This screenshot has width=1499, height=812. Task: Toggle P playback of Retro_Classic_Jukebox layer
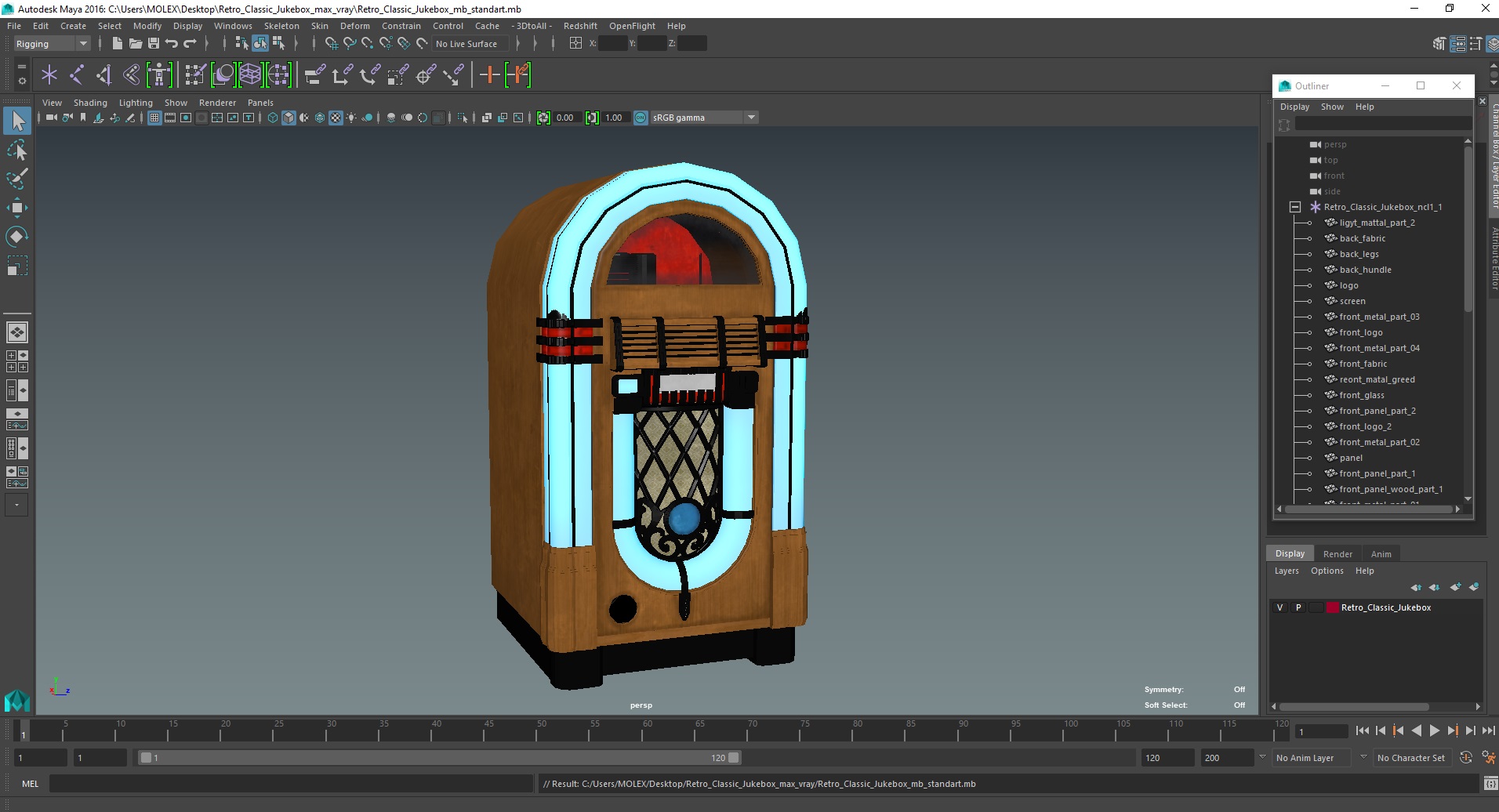(x=1298, y=607)
